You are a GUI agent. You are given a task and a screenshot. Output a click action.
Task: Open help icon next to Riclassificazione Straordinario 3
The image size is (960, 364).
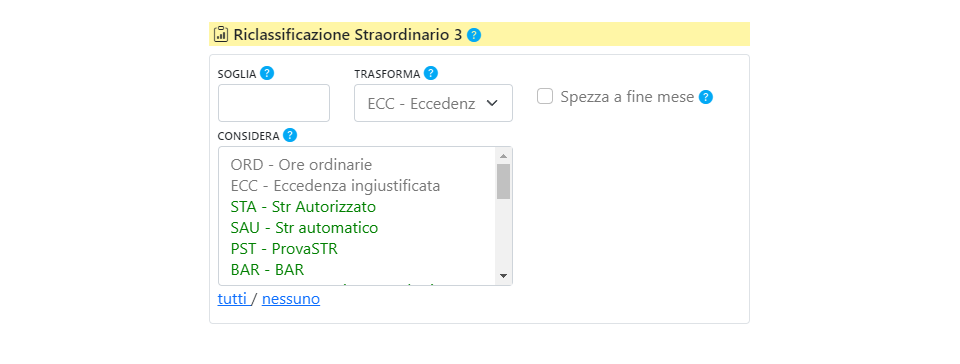pyautogui.click(x=474, y=35)
